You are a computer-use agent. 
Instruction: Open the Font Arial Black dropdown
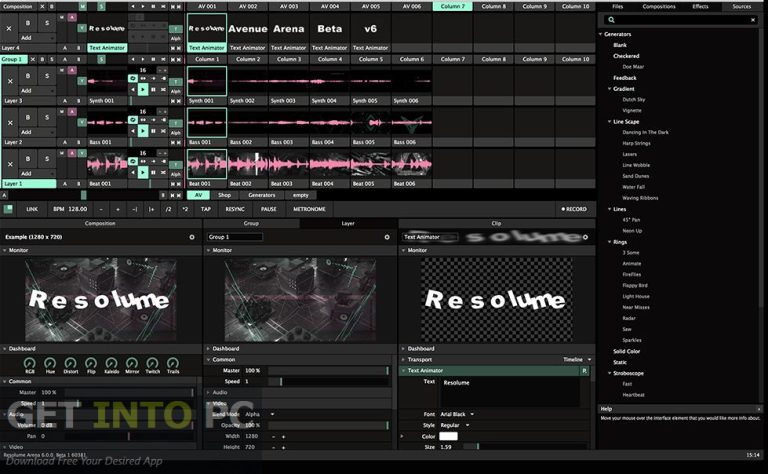coord(457,414)
